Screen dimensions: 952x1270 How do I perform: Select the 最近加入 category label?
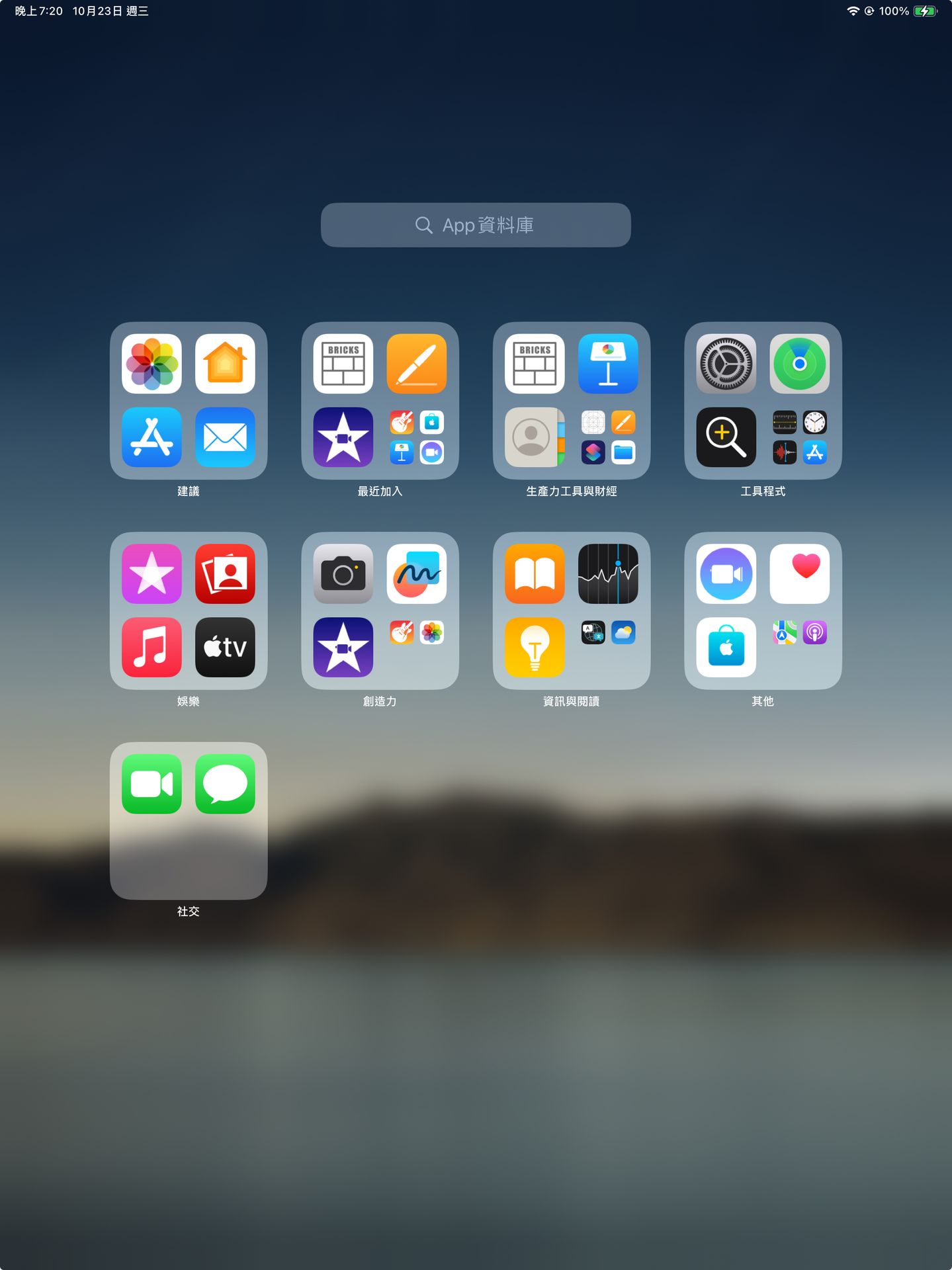[x=380, y=491]
